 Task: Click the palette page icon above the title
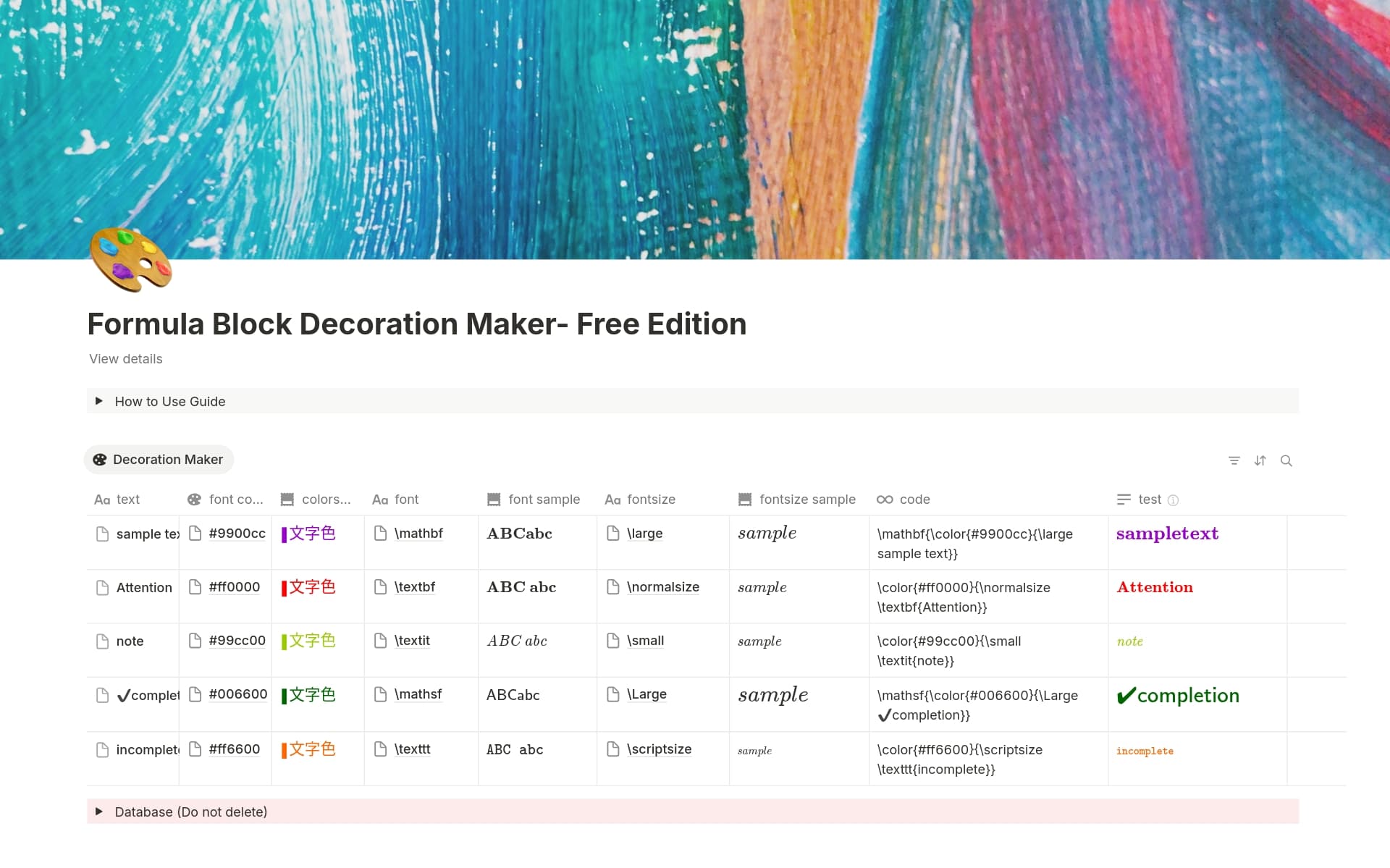click(x=130, y=259)
